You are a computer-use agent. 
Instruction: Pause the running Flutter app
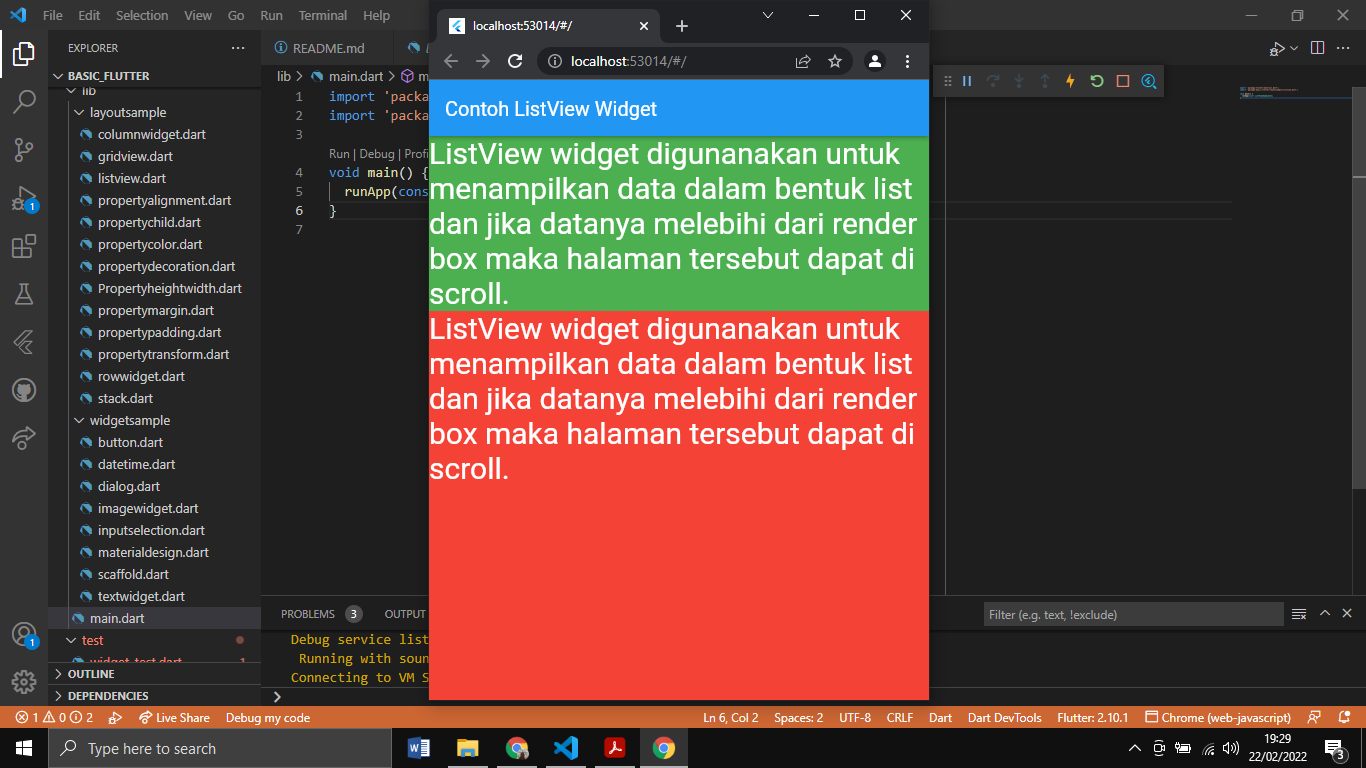click(x=967, y=81)
